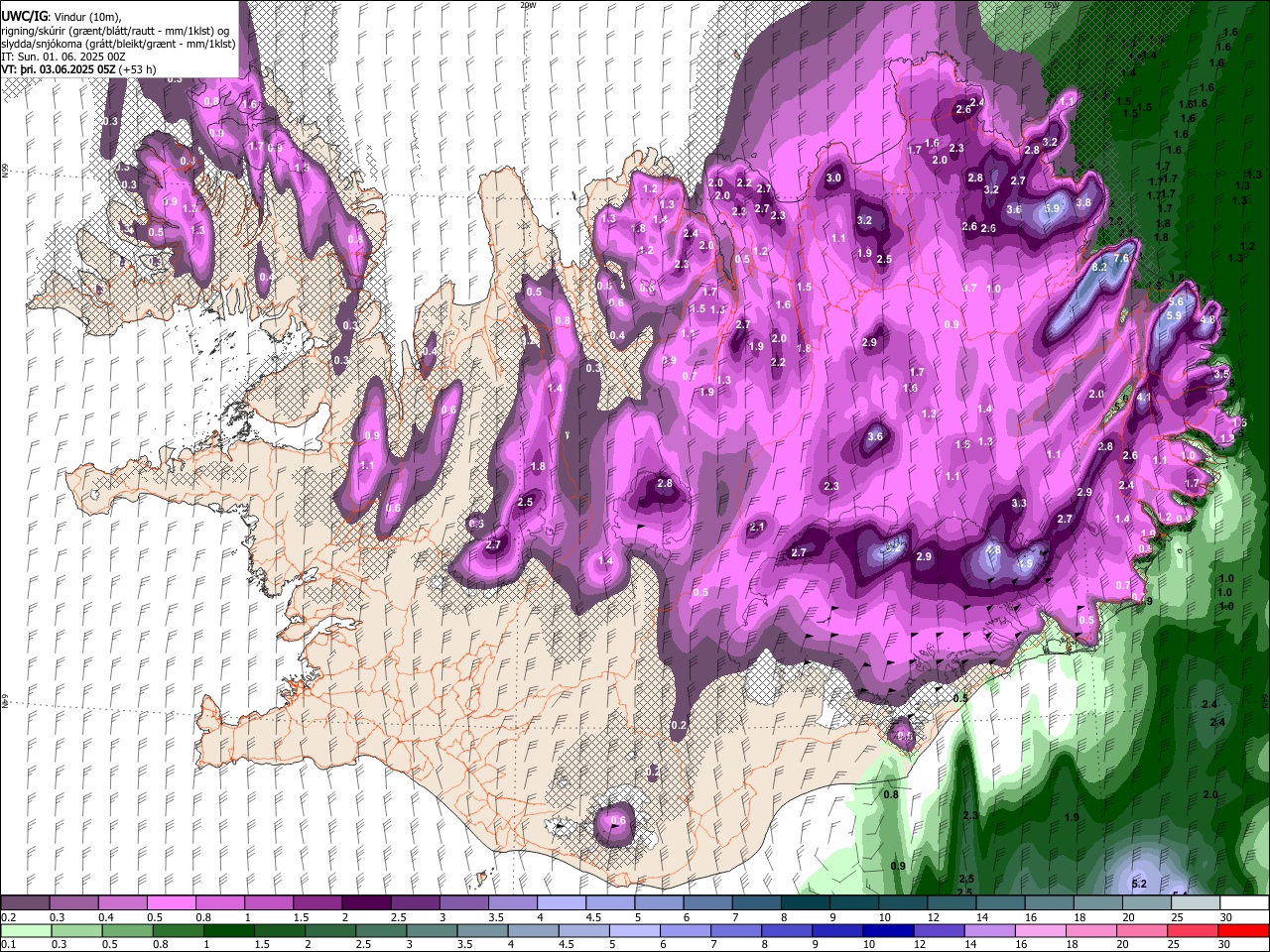
Task: Click the '(+53 h)' forecast offset
Action: (x=139, y=69)
